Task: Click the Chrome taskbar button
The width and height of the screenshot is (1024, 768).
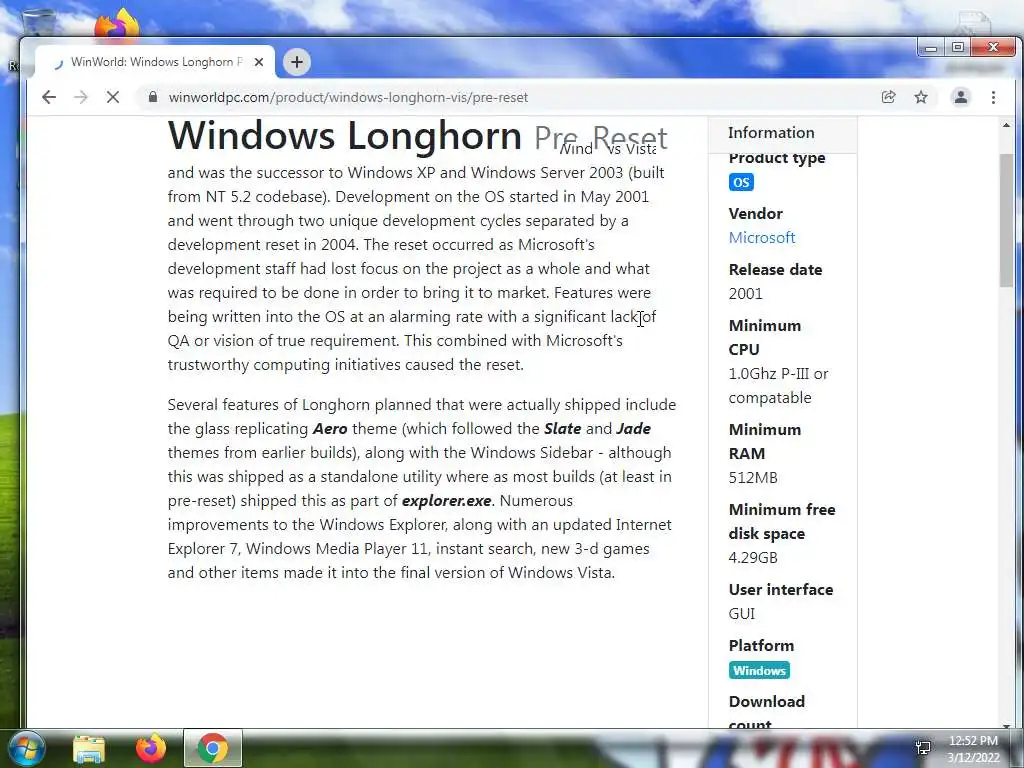Action: pyautogui.click(x=212, y=748)
